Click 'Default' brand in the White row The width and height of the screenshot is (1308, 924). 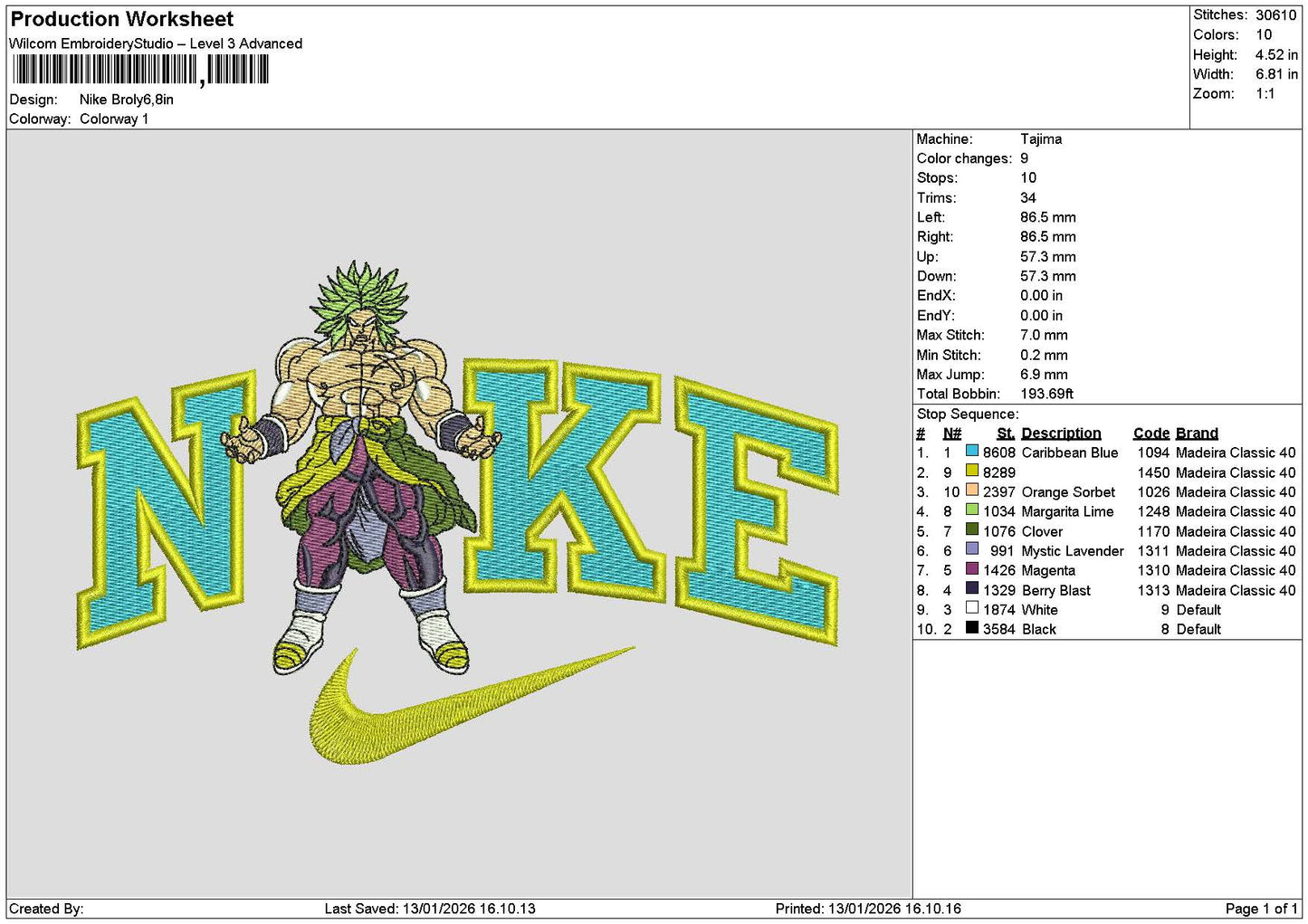(1198, 610)
